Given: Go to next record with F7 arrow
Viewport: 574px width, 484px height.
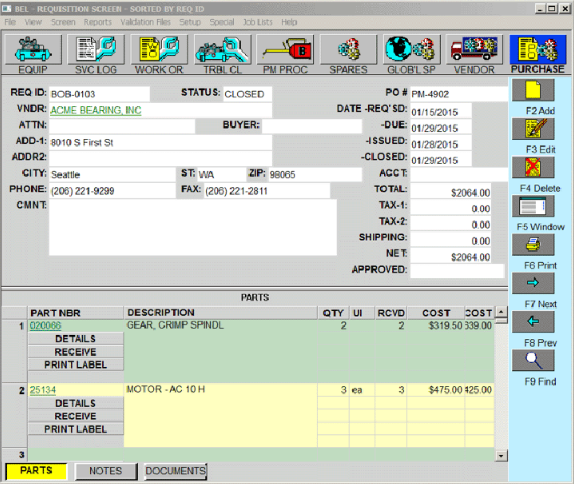Looking at the screenshot, I should (x=533, y=283).
